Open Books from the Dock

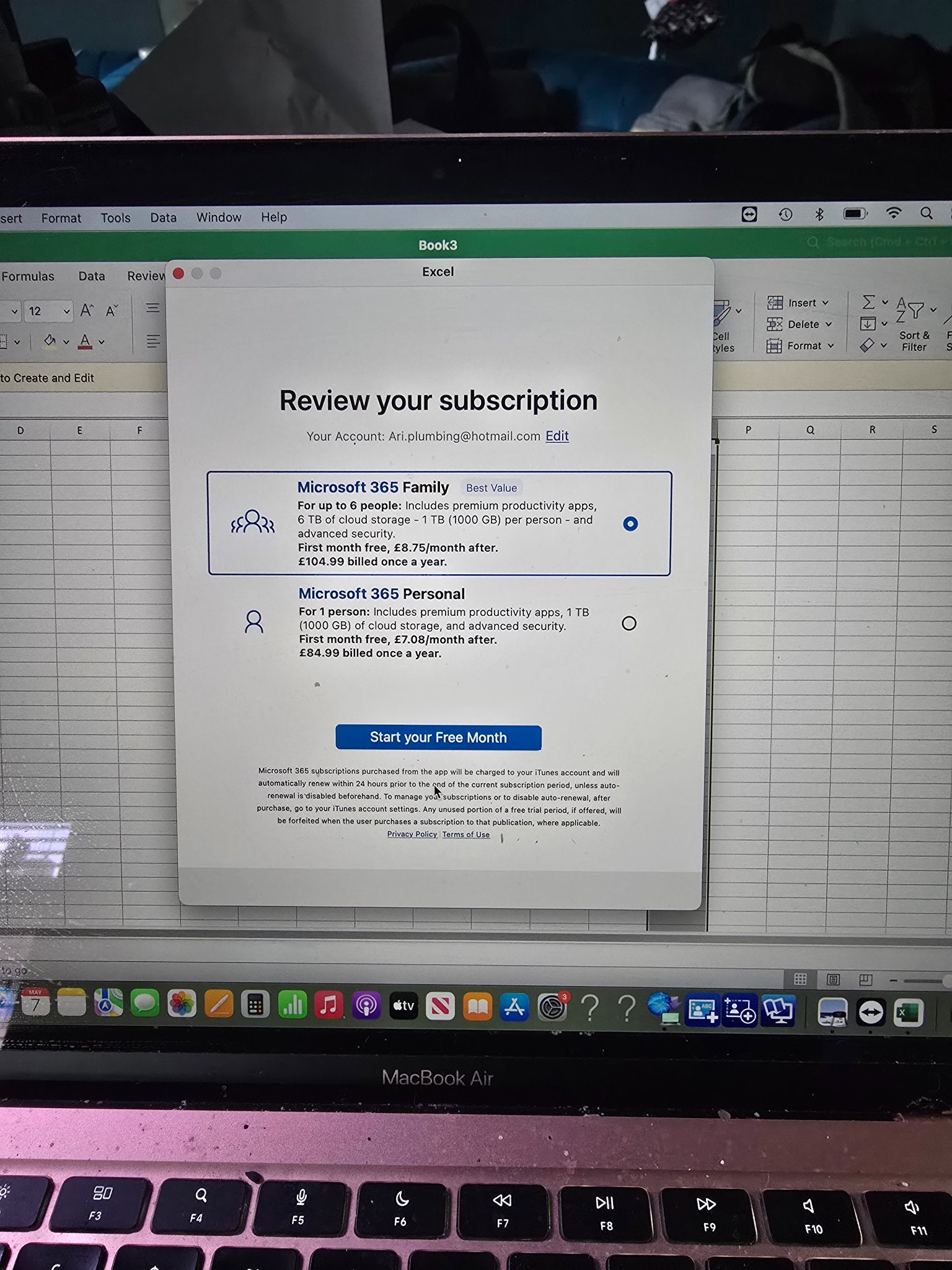477,1007
